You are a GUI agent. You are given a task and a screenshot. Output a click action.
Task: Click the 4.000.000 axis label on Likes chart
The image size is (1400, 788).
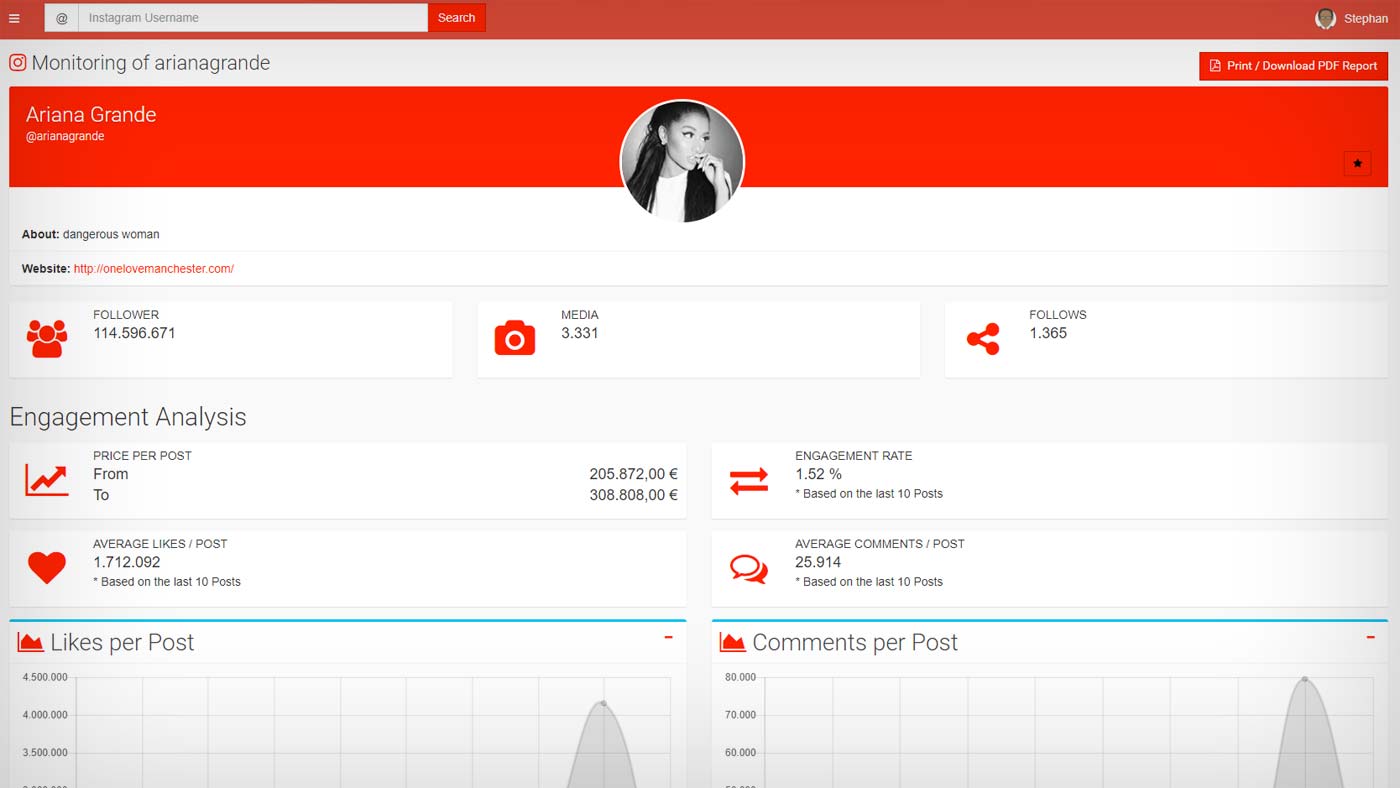click(45, 715)
